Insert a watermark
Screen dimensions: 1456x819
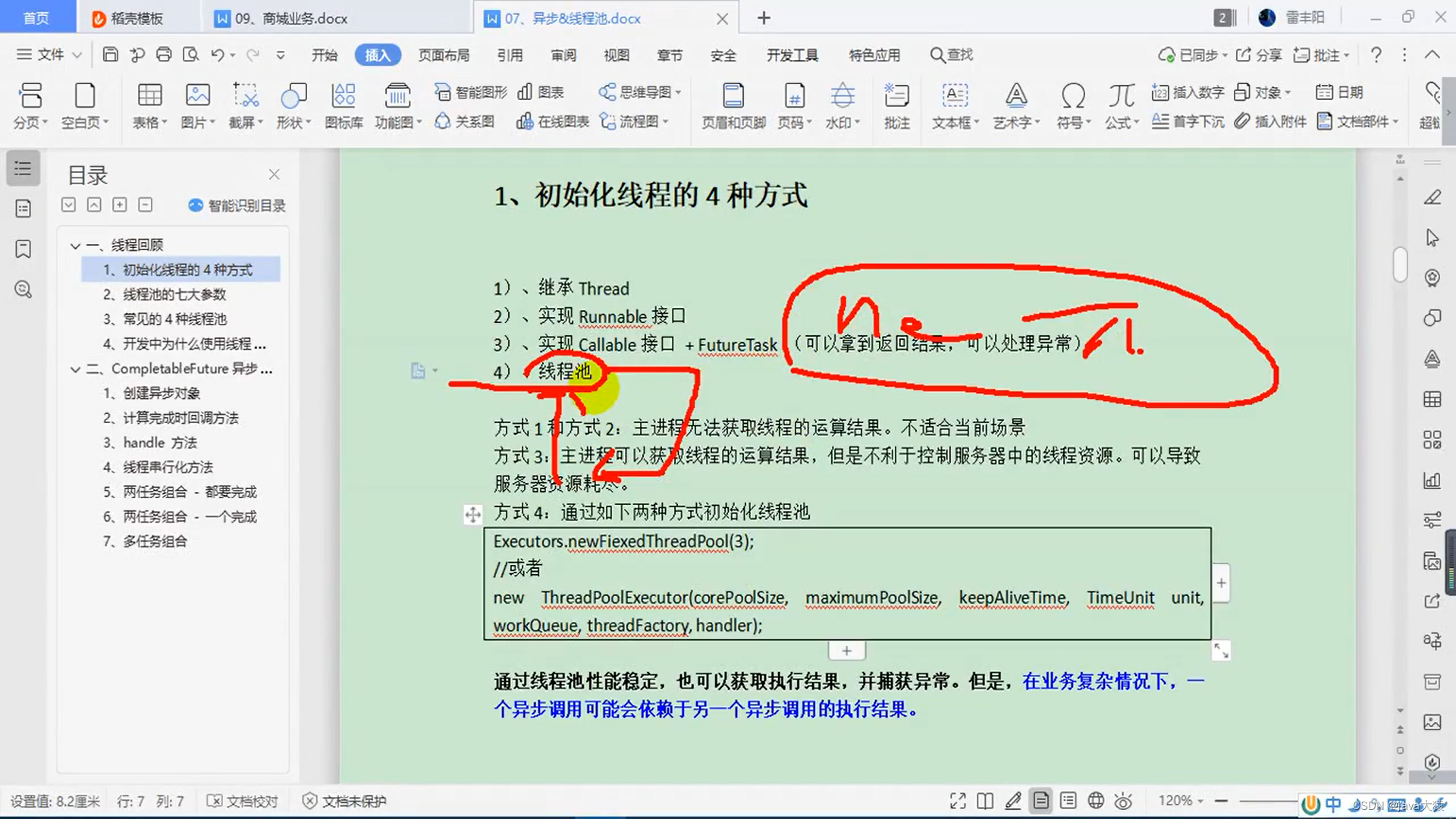coord(842,96)
